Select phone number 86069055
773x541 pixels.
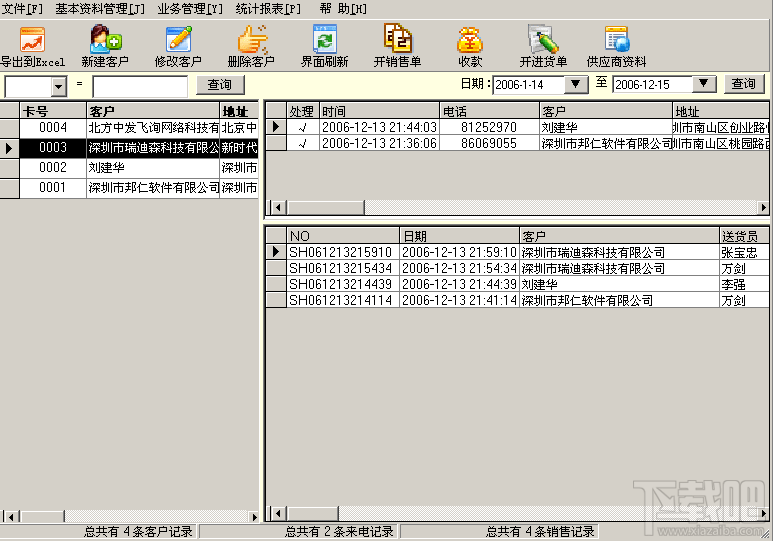coord(489,144)
